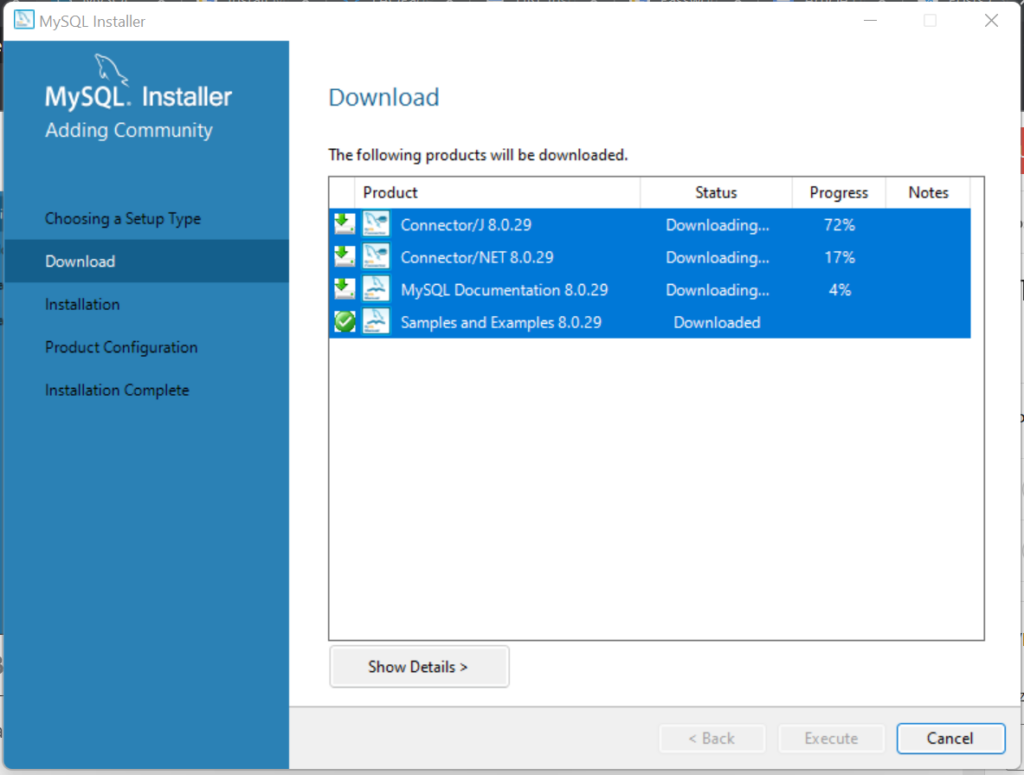Click Downloading status for MySQL Documentation
Image resolution: width=1024 pixels, height=775 pixels.
coord(717,290)
